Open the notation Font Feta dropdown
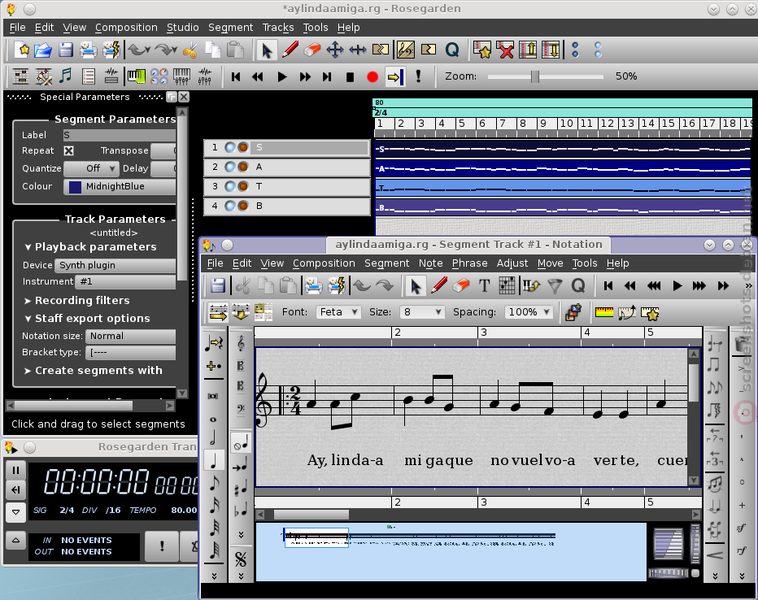The image size is (758, 600). (338, 312)
